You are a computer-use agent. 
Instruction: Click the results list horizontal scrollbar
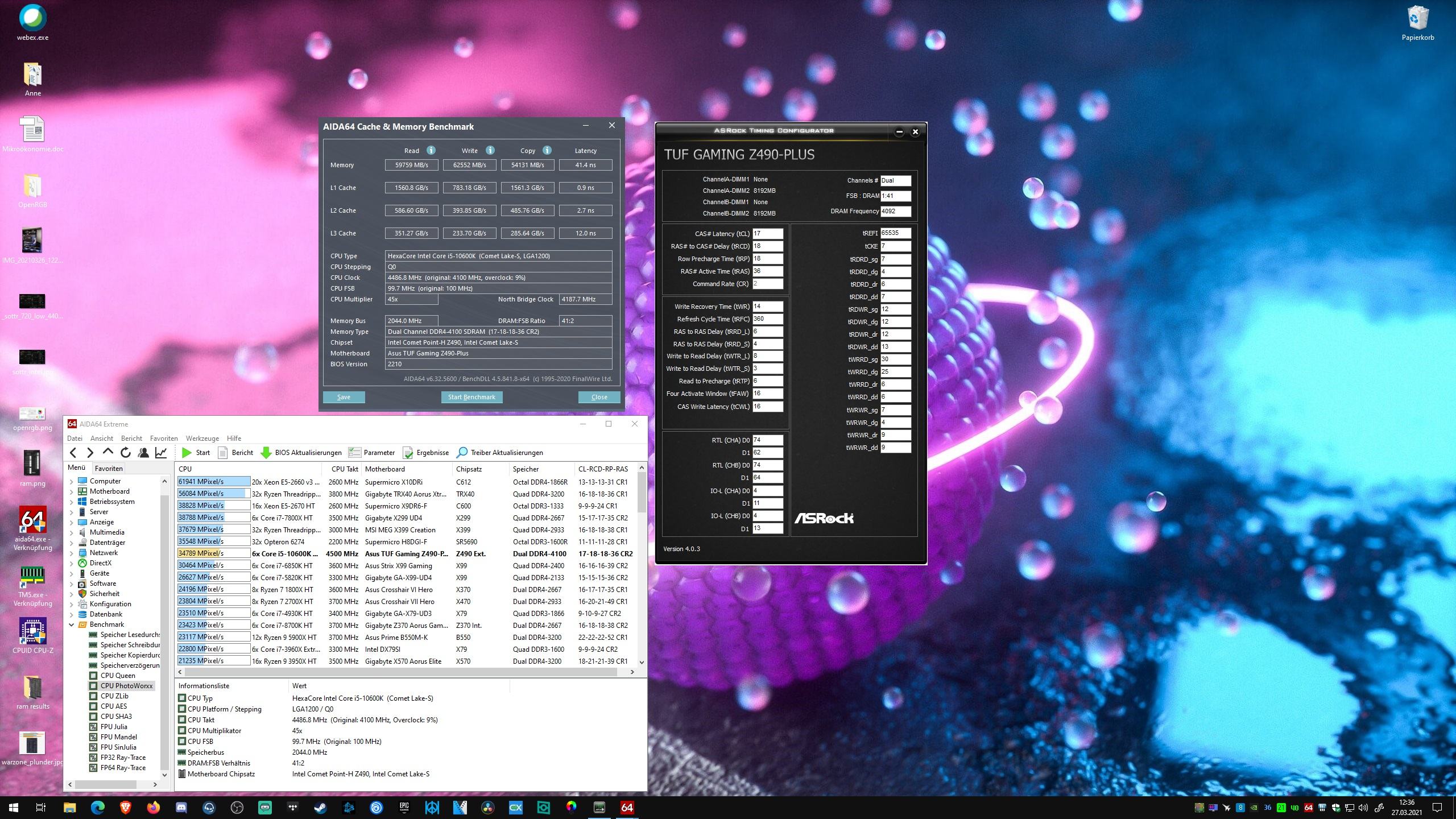coord(398,672)
